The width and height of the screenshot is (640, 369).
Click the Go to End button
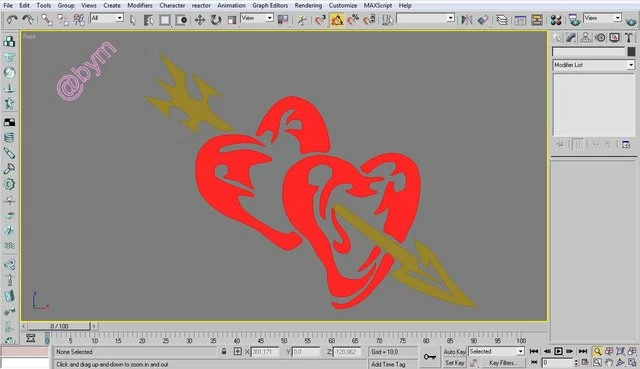pos(582,351)
